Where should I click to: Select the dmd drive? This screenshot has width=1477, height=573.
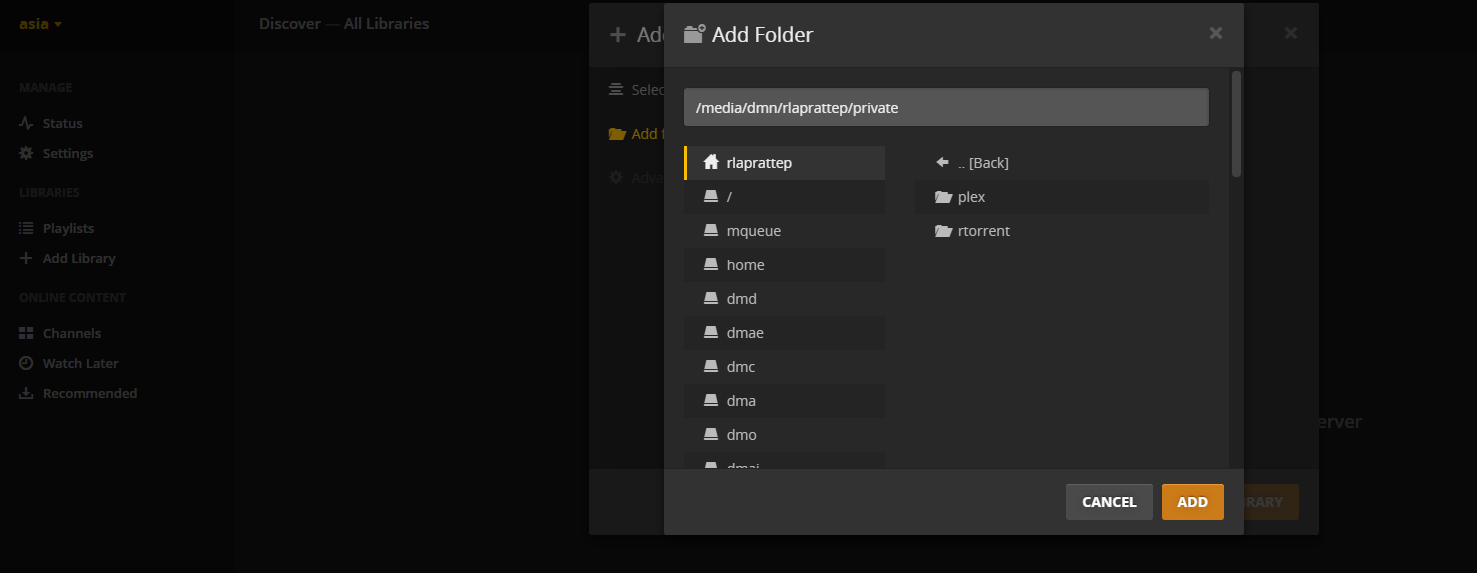(x=785, y=299)
